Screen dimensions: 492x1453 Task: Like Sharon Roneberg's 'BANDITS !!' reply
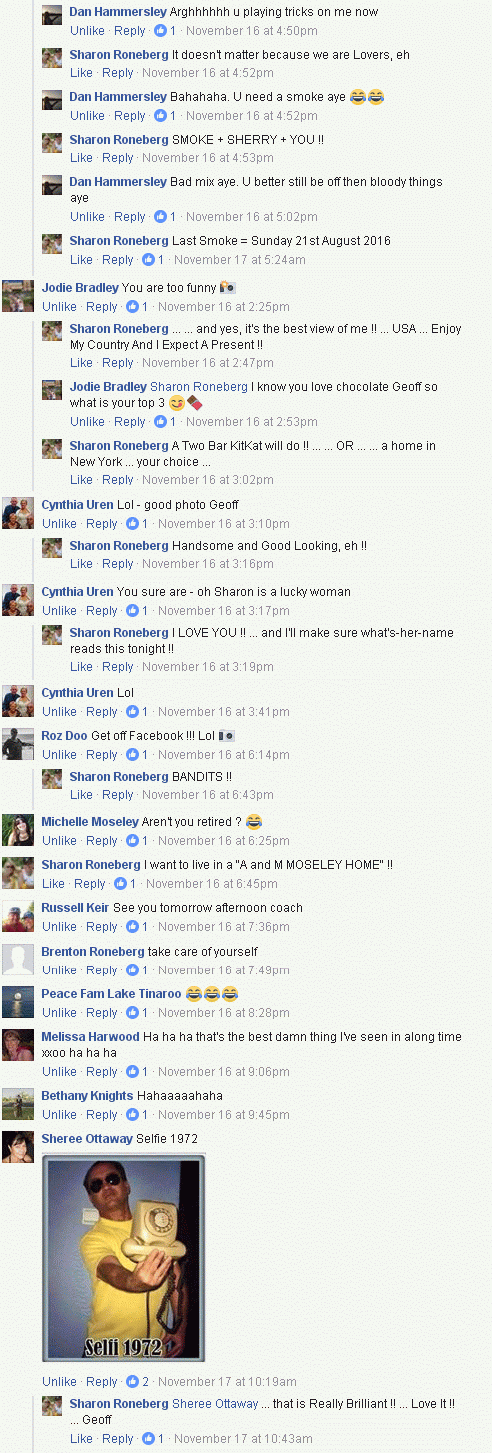[x=81, y=795]
